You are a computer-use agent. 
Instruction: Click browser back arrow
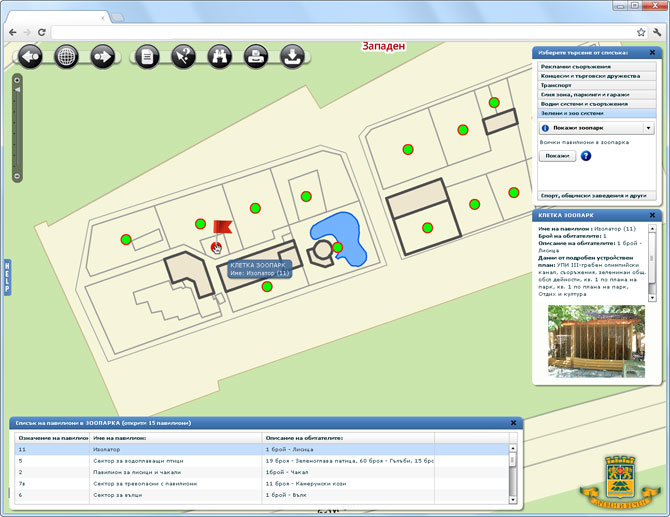click(13, 32)
